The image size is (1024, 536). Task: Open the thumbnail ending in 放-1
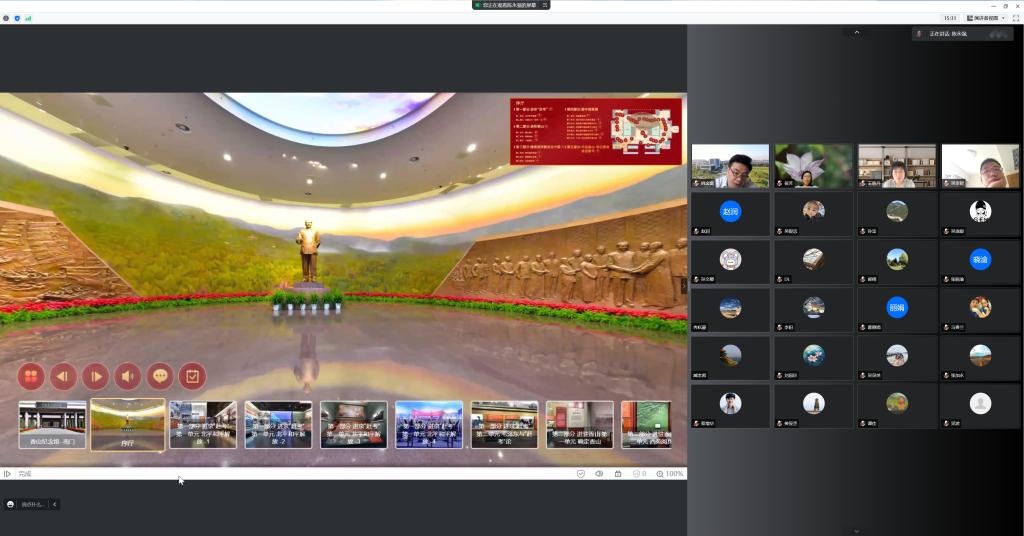[x=203, y=424]
